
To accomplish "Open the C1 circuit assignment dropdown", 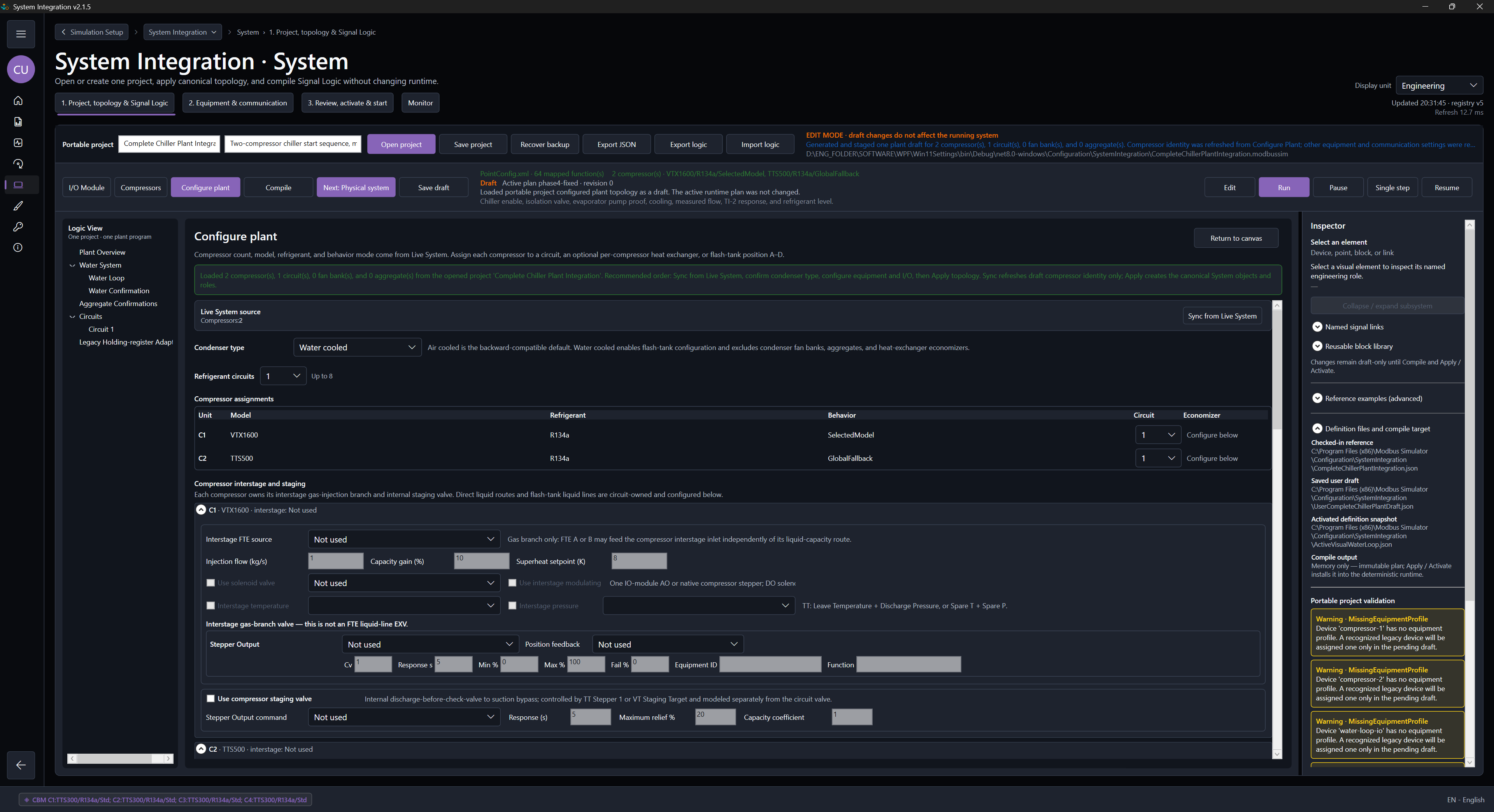I will click(1157, 435).
